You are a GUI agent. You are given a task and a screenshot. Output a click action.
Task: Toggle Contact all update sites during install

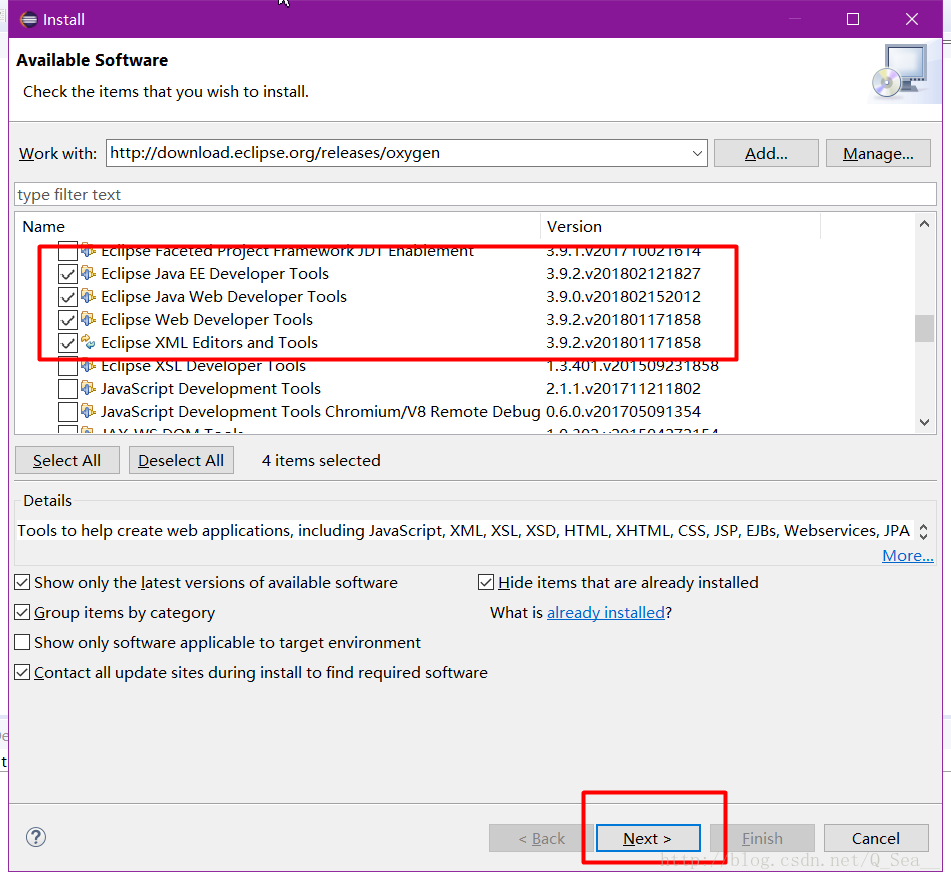(22, 673)
